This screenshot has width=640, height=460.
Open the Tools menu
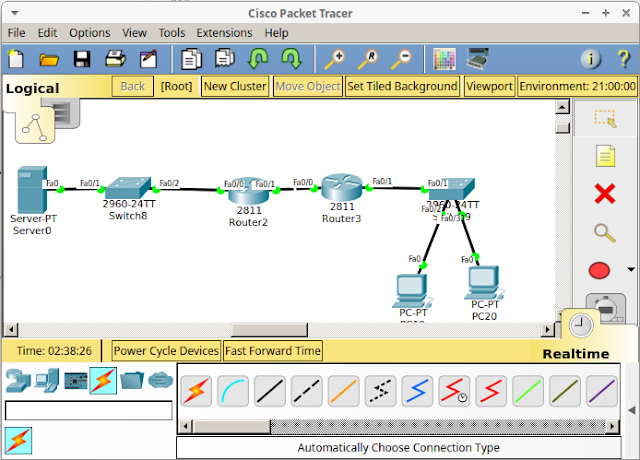[x=172, y=33]
